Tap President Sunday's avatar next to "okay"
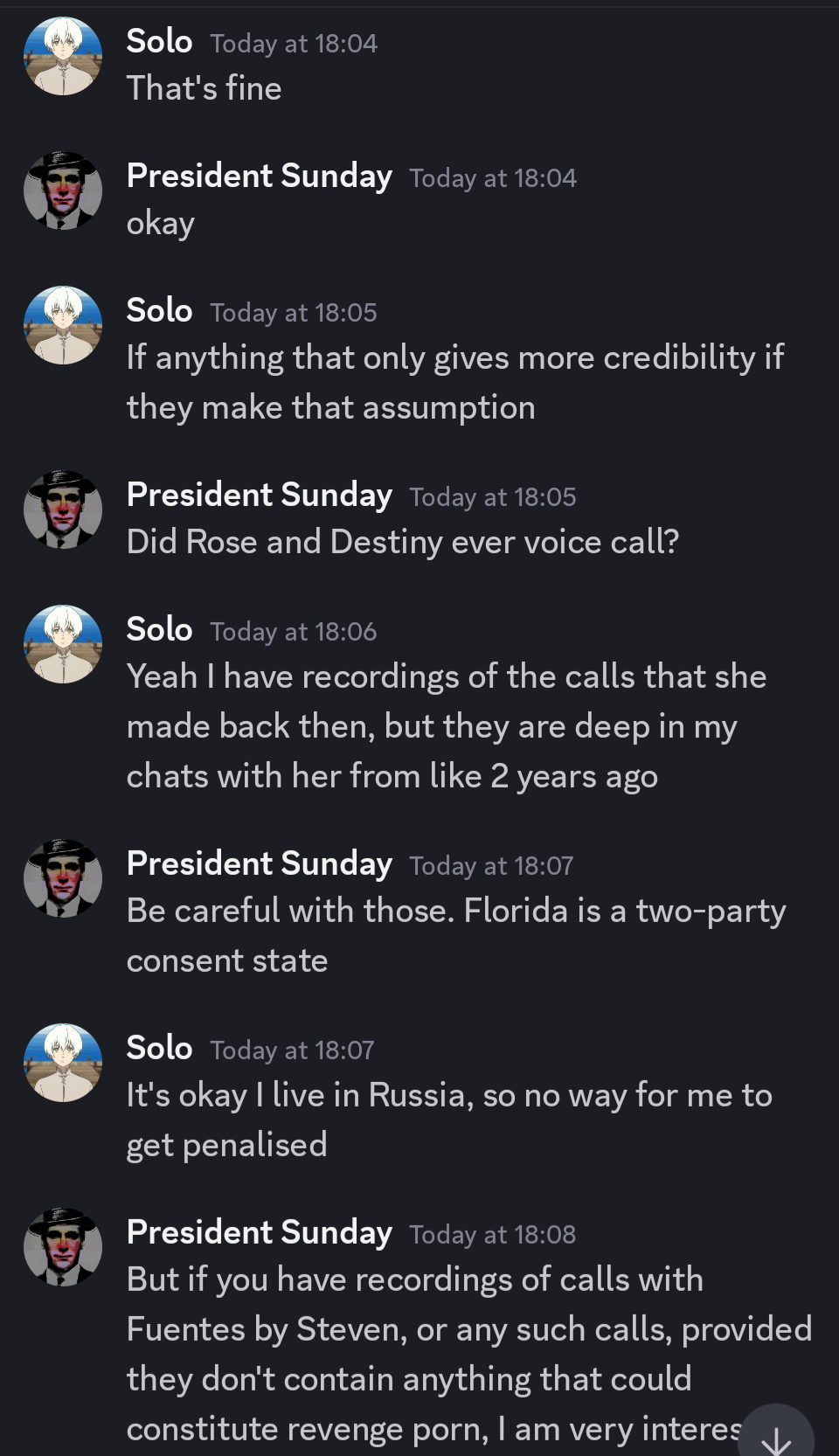The image size is (839, 1456). (63, 191)
